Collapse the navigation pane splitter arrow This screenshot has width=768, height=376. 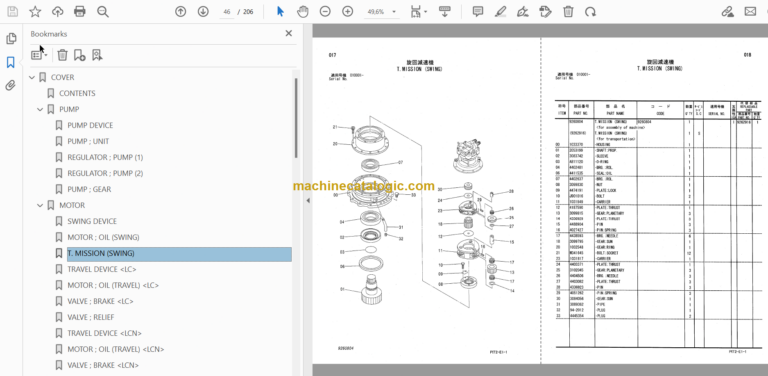tap(308, 201)
